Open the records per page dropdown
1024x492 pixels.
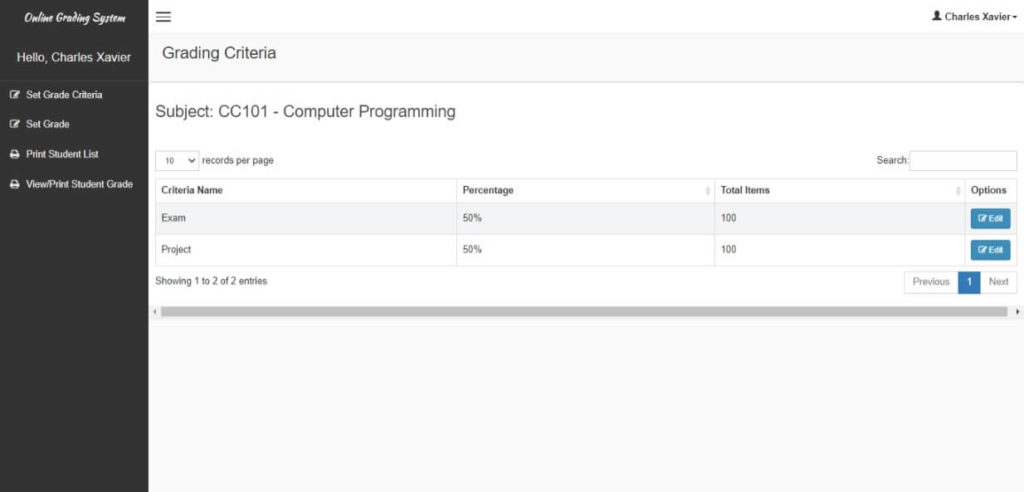177,161
